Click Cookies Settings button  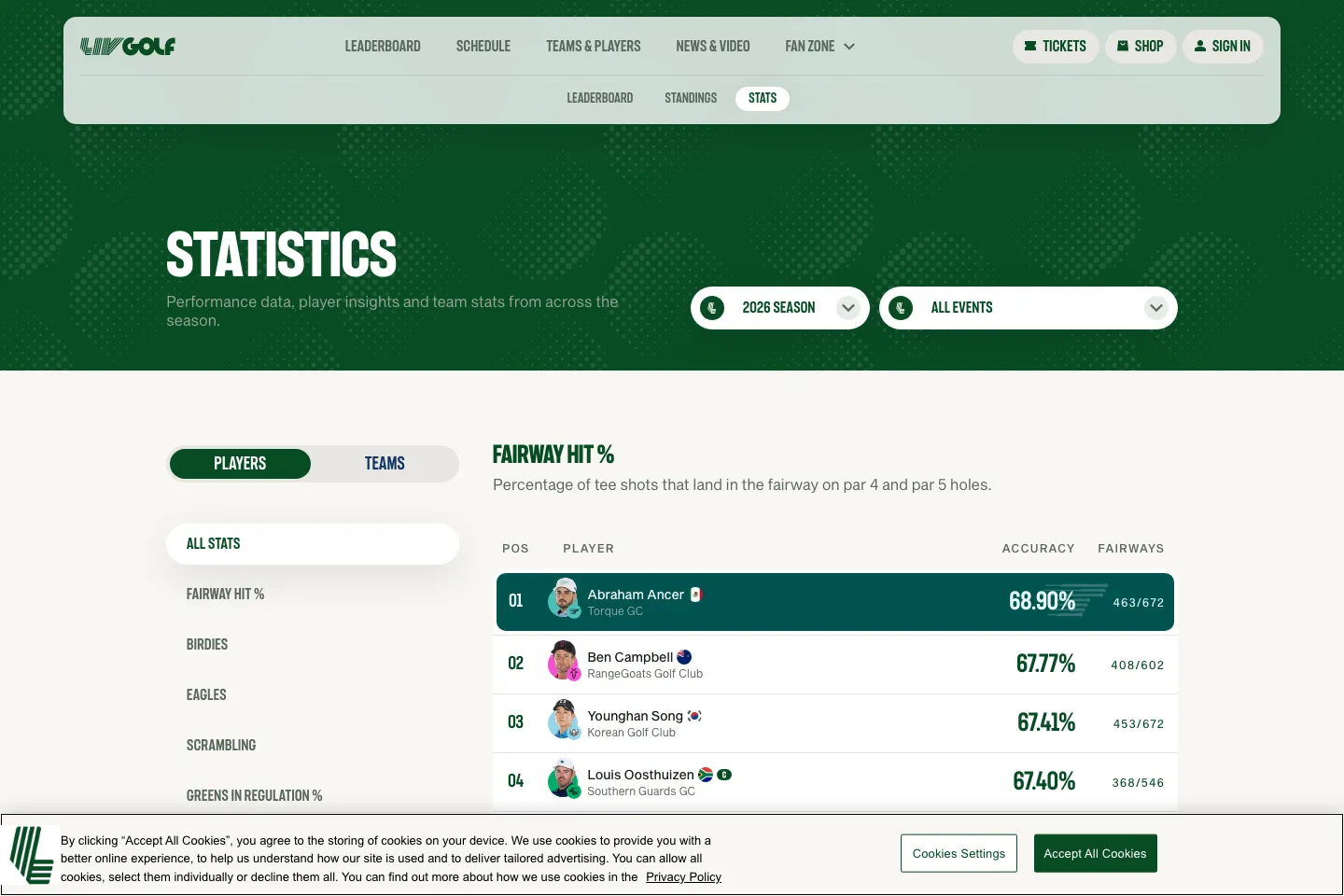(x=959, y=853)
